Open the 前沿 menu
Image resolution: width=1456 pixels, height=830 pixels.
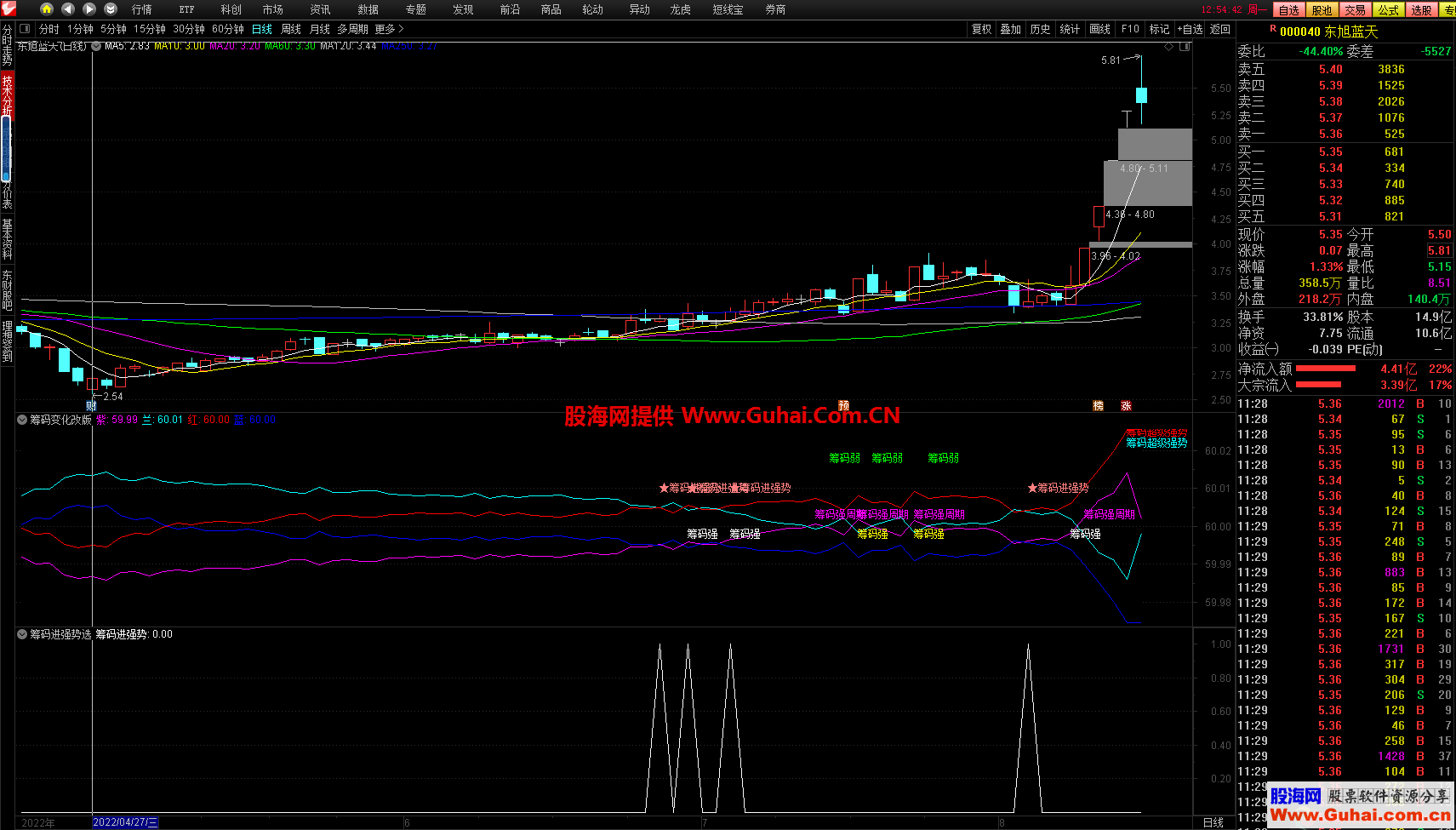coord(510,9)
